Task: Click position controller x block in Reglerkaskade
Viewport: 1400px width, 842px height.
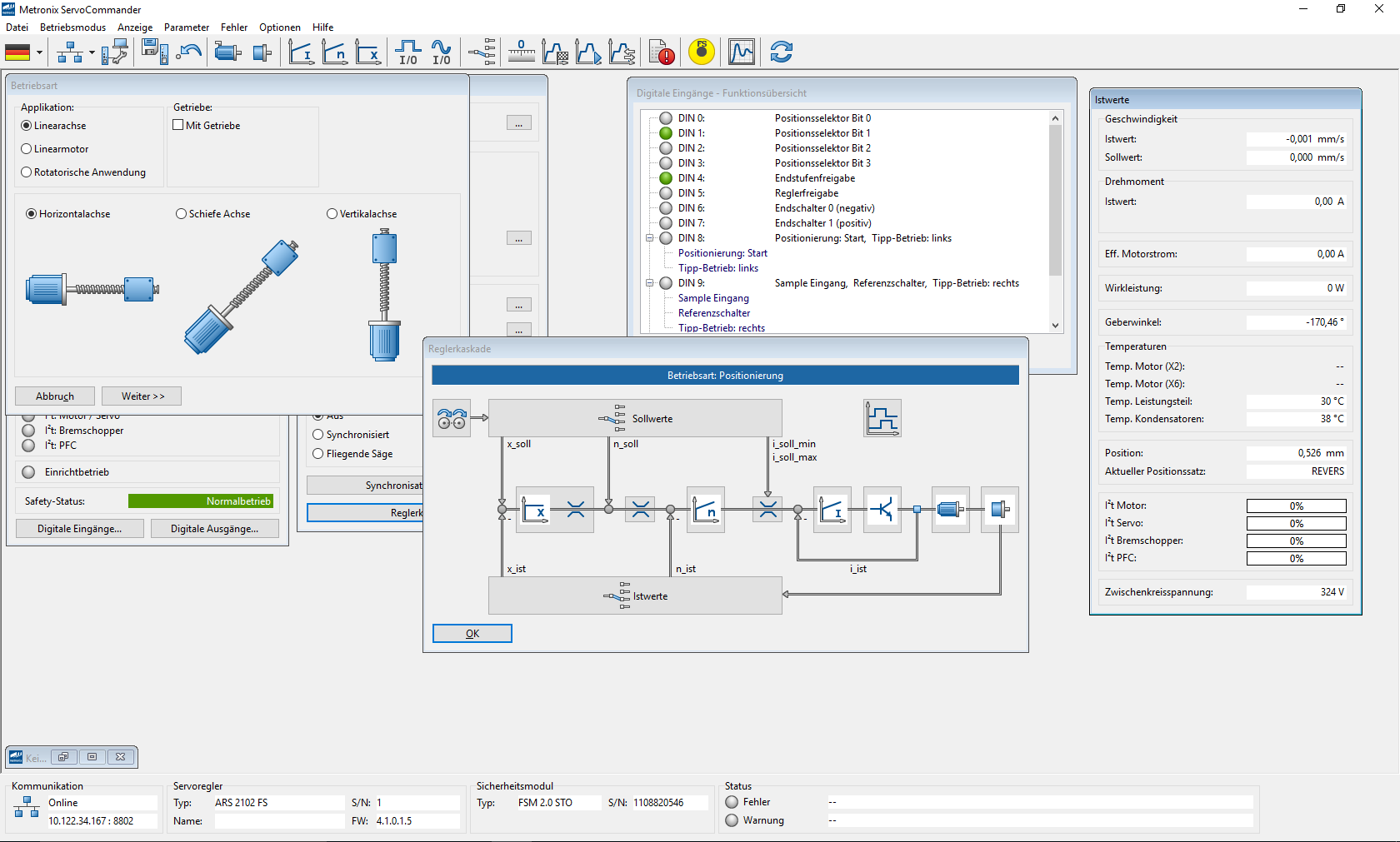Action: (x=535, y=509)
